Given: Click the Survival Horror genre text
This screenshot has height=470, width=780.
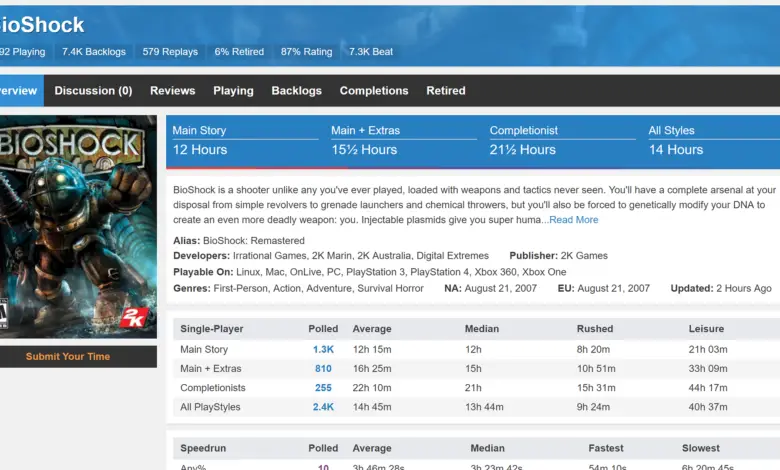Looking at the screenshot, I should [390, 288].
